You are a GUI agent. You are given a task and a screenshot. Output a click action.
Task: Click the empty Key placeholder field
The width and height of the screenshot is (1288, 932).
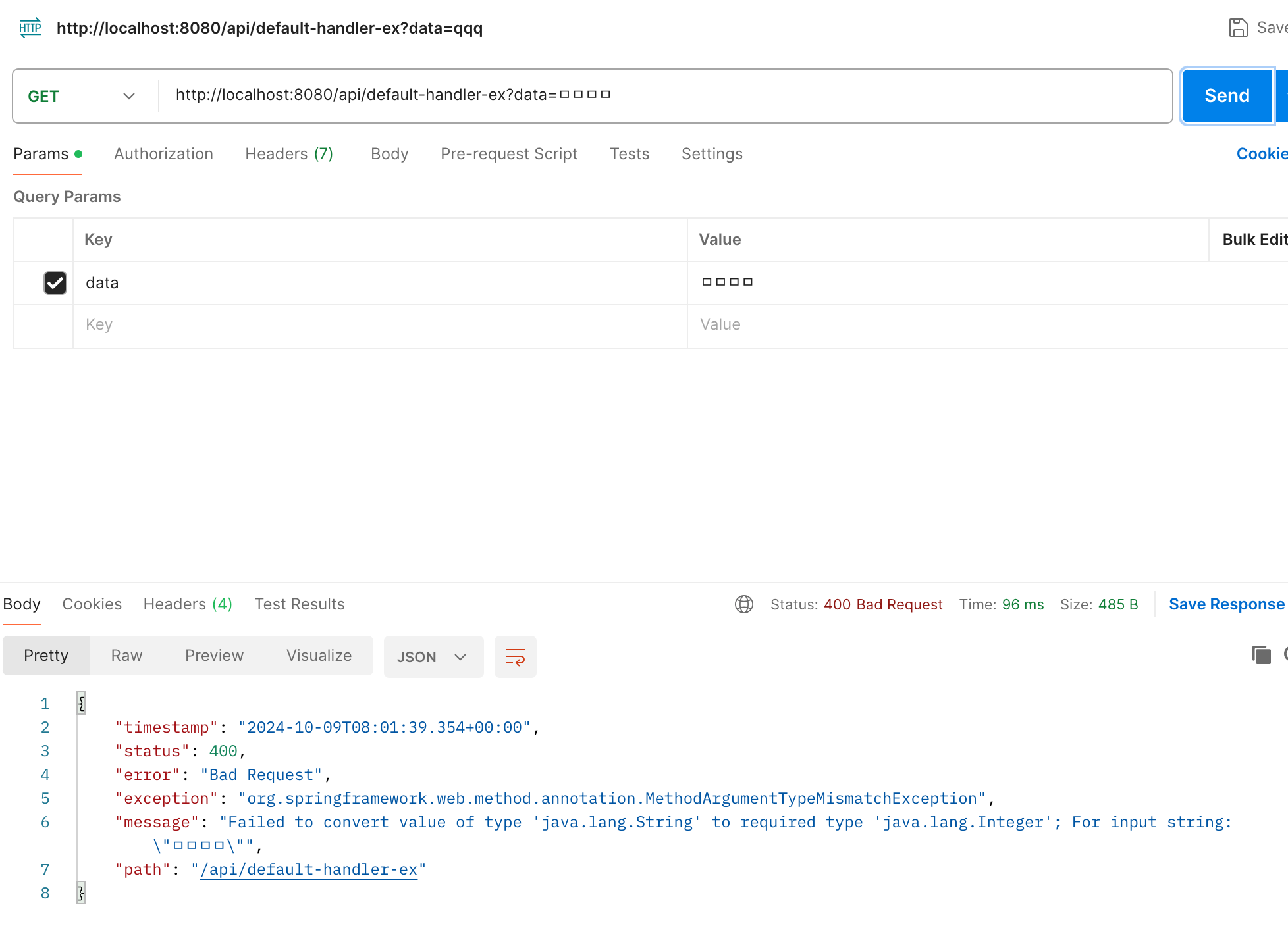click(379, 325)
